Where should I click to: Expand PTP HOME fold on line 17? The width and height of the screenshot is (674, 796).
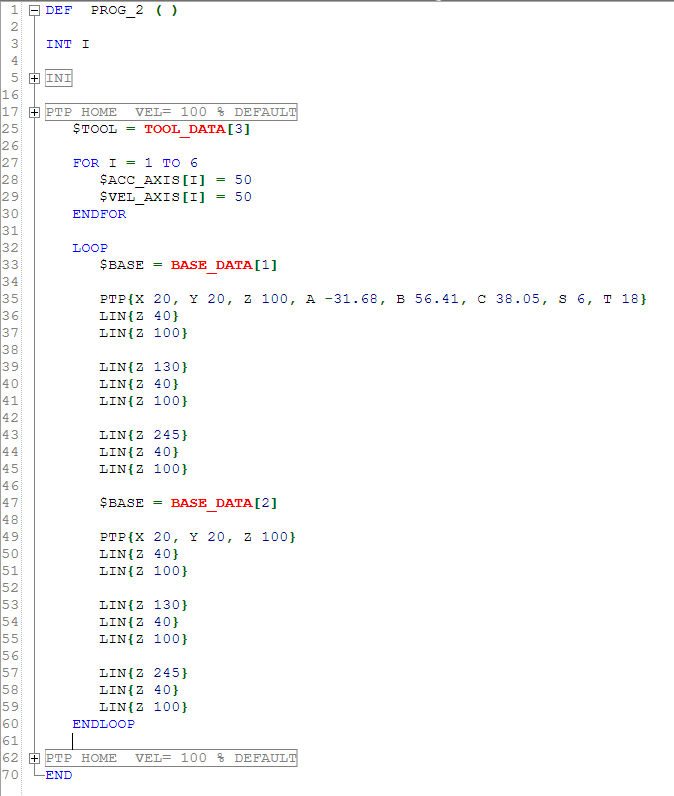34,113
